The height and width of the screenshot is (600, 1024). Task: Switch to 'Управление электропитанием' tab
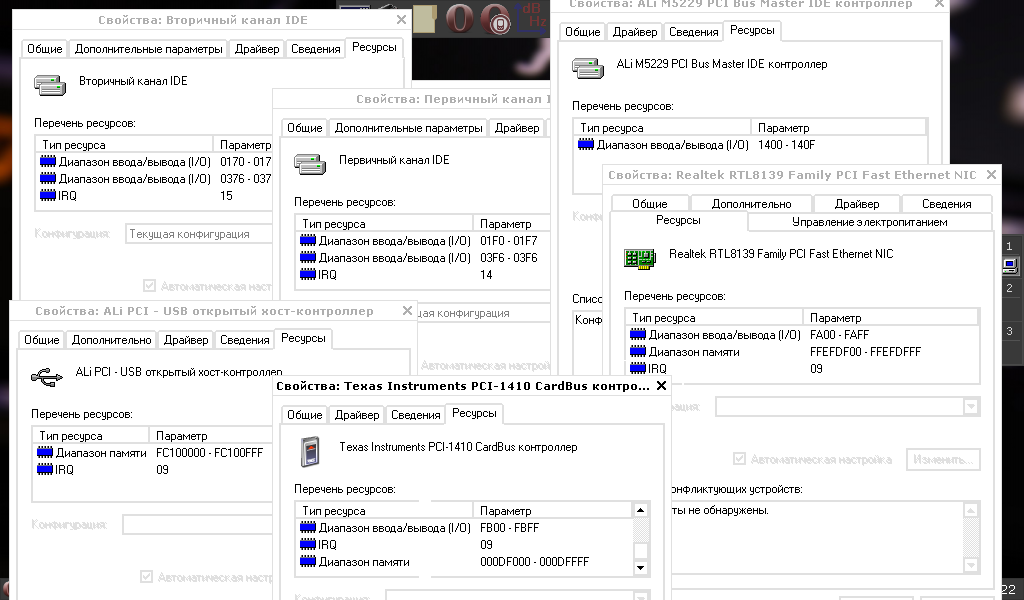point(869,222)
